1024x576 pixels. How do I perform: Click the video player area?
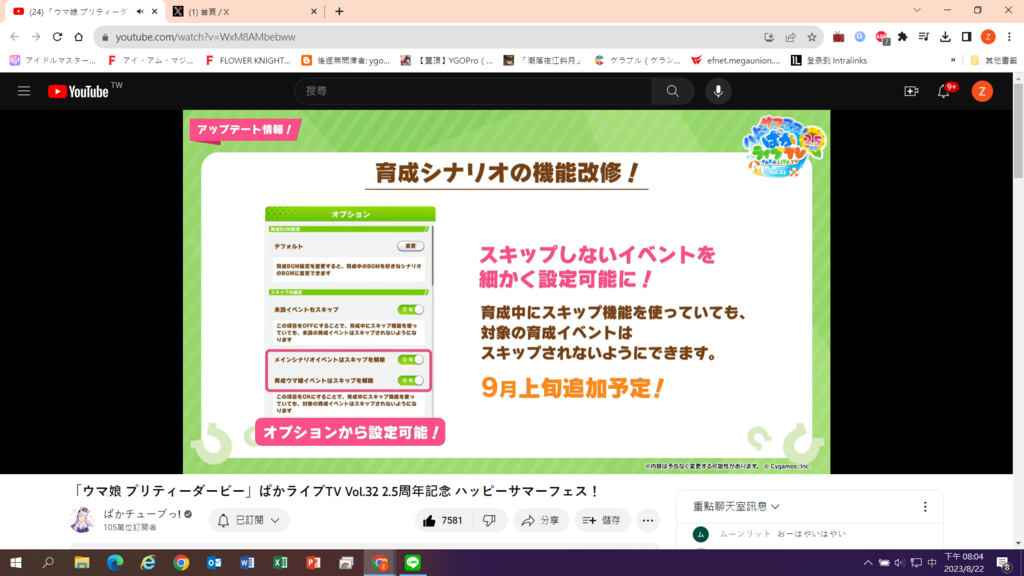click(x=506, y=292)
